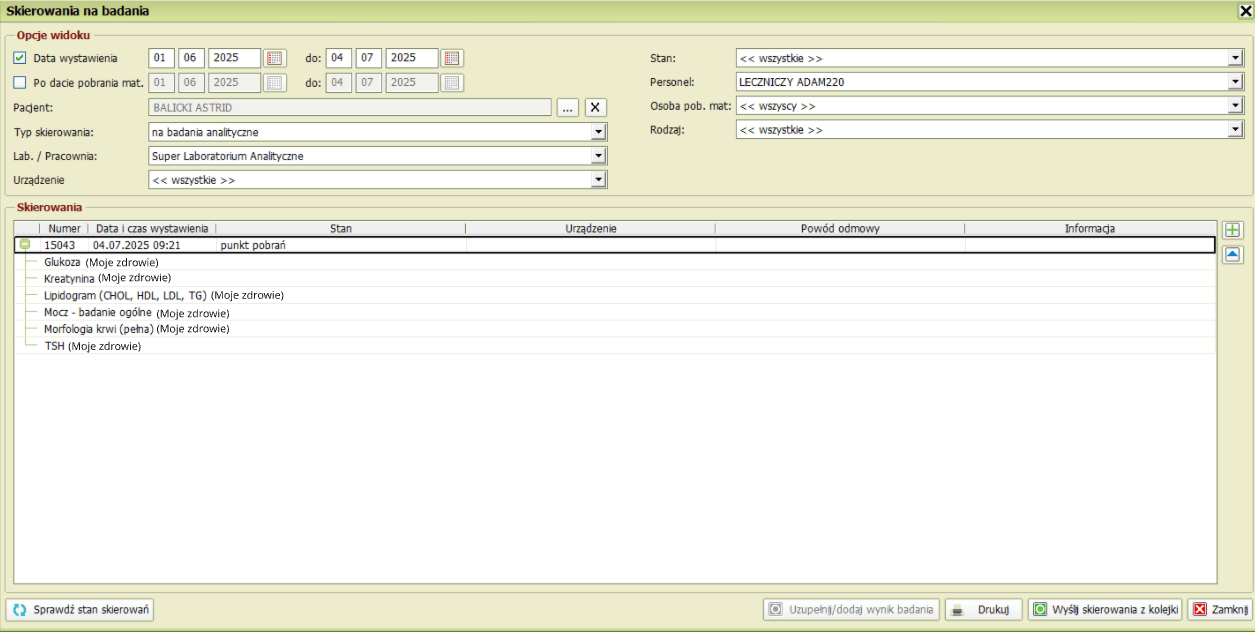Click the start date year field
This screenshot has height=633, width=1255.
[234, 58]
